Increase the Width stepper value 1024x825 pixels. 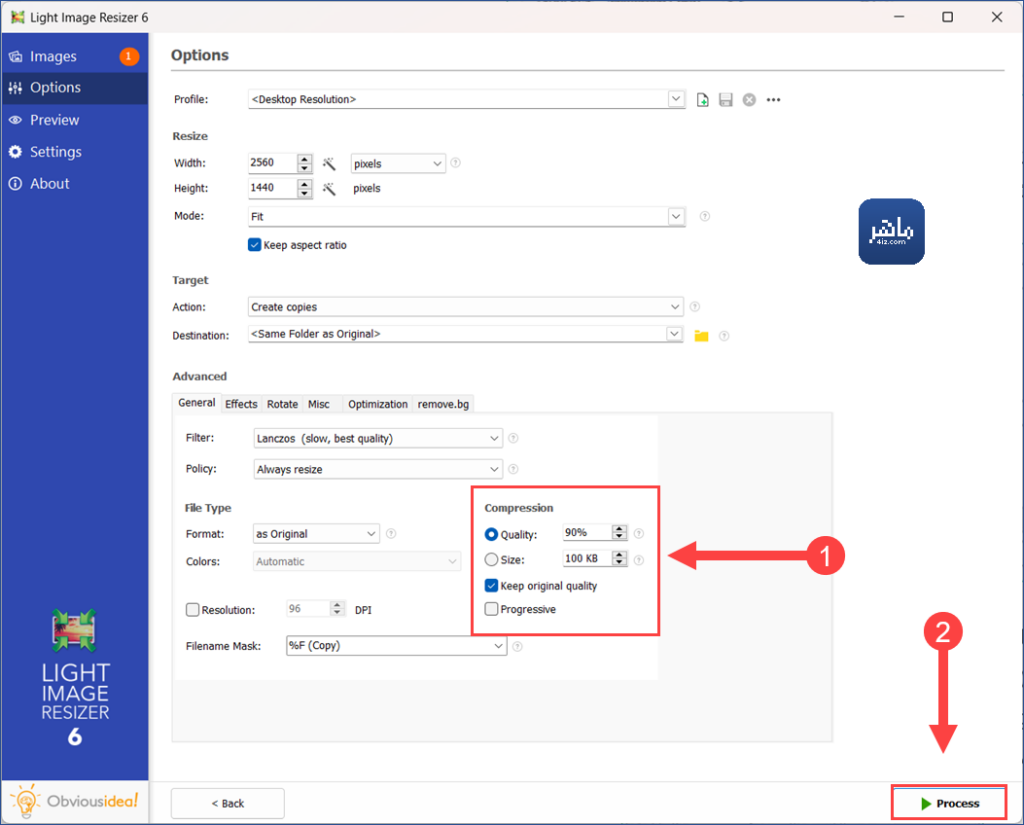coord(304,159)
